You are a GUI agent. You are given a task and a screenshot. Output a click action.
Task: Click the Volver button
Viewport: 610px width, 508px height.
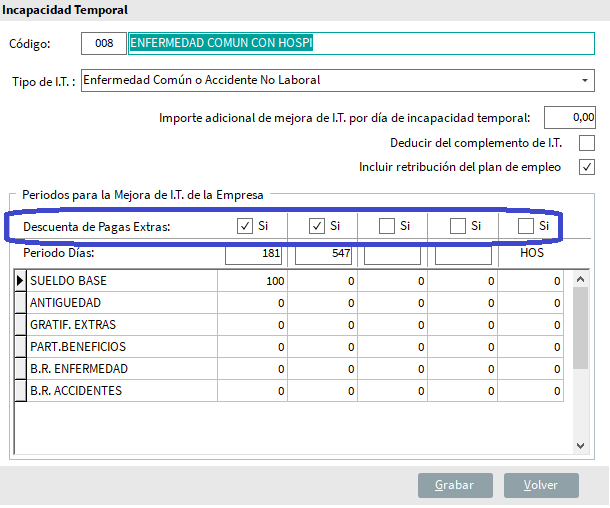point(540,485)
